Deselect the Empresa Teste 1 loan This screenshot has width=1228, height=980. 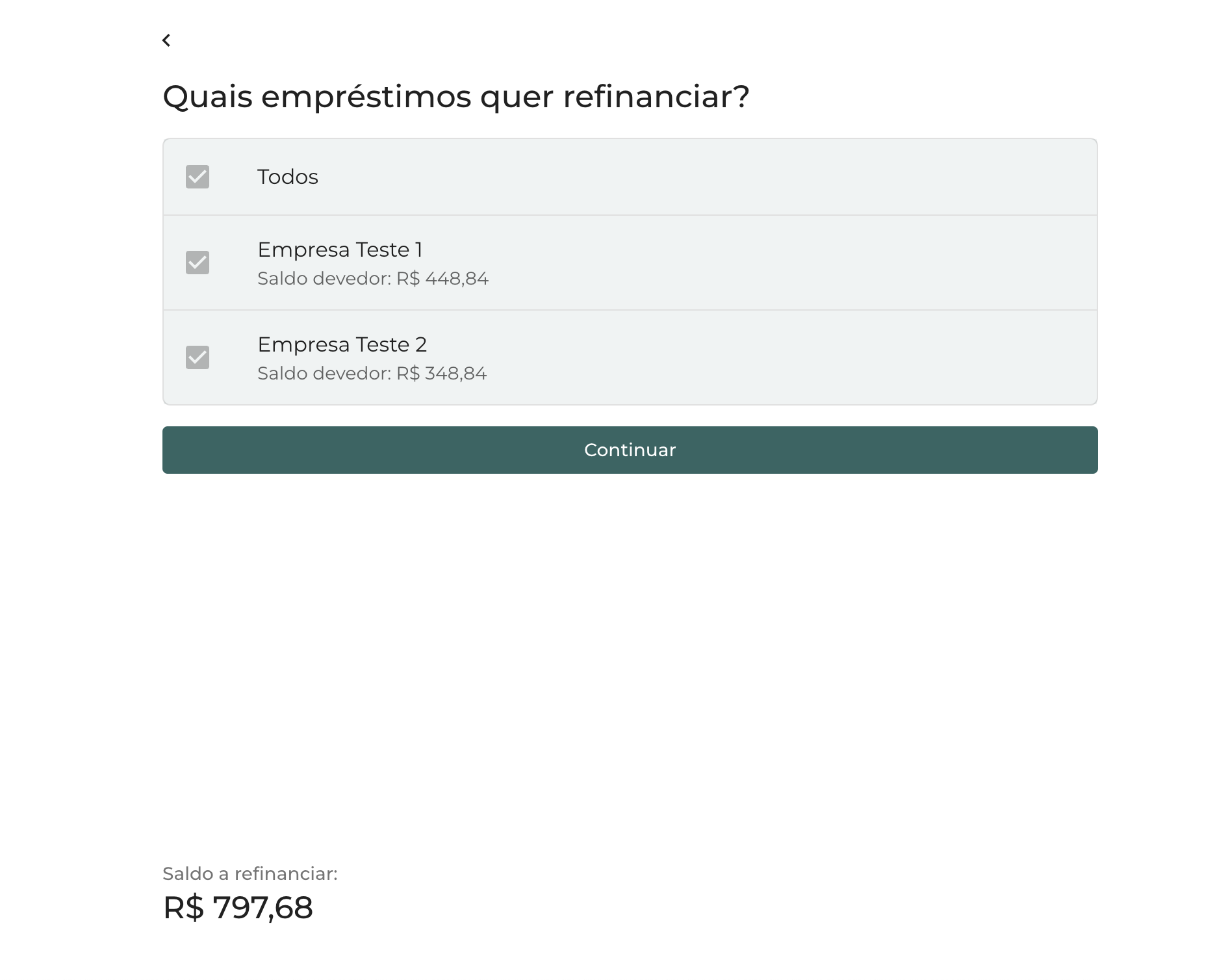click(198, 263)
